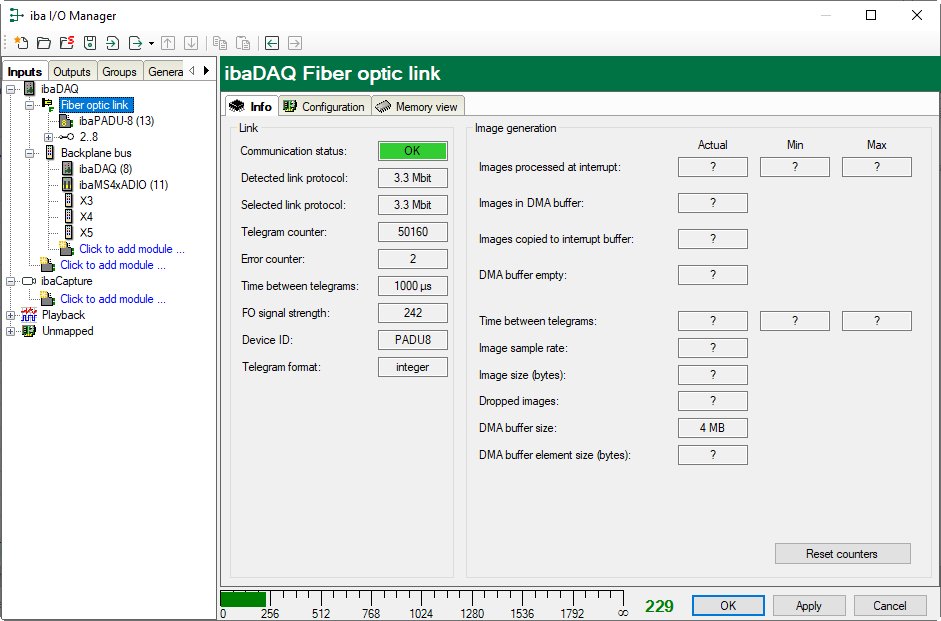Switch to the Outputs tab
941x621 pixels.
point(72,72)
